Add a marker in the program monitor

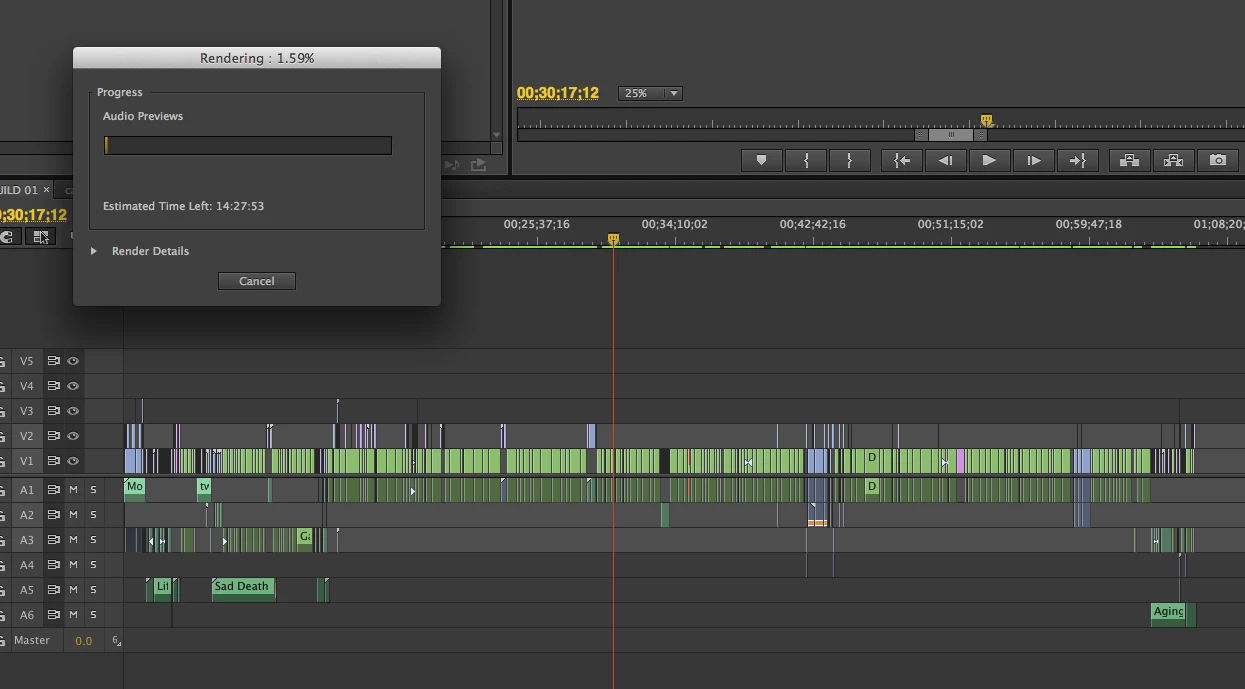761,160
